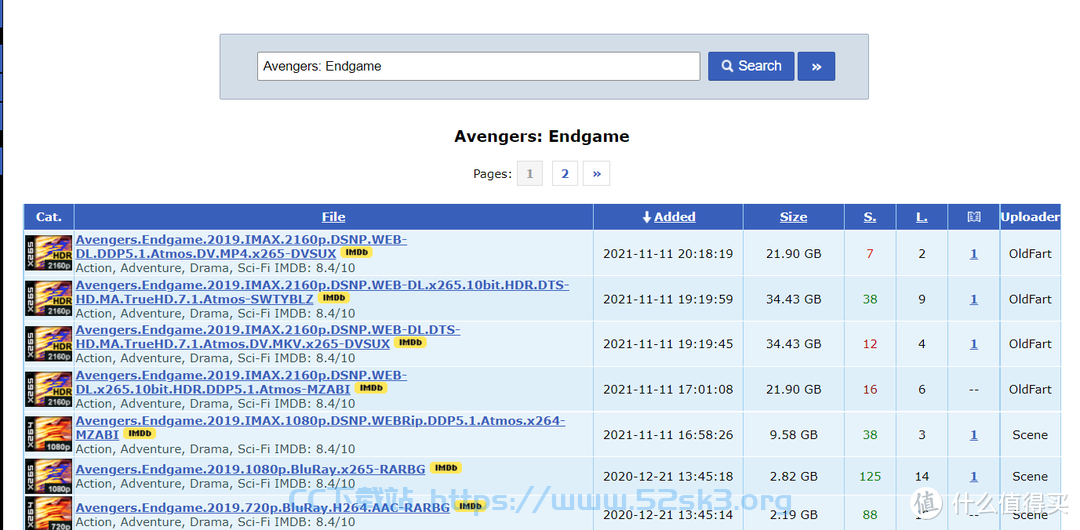Open comments link on 2.82 GB row
The height and width of the screenshot is (530, 1080).
[x=973, y=476]
